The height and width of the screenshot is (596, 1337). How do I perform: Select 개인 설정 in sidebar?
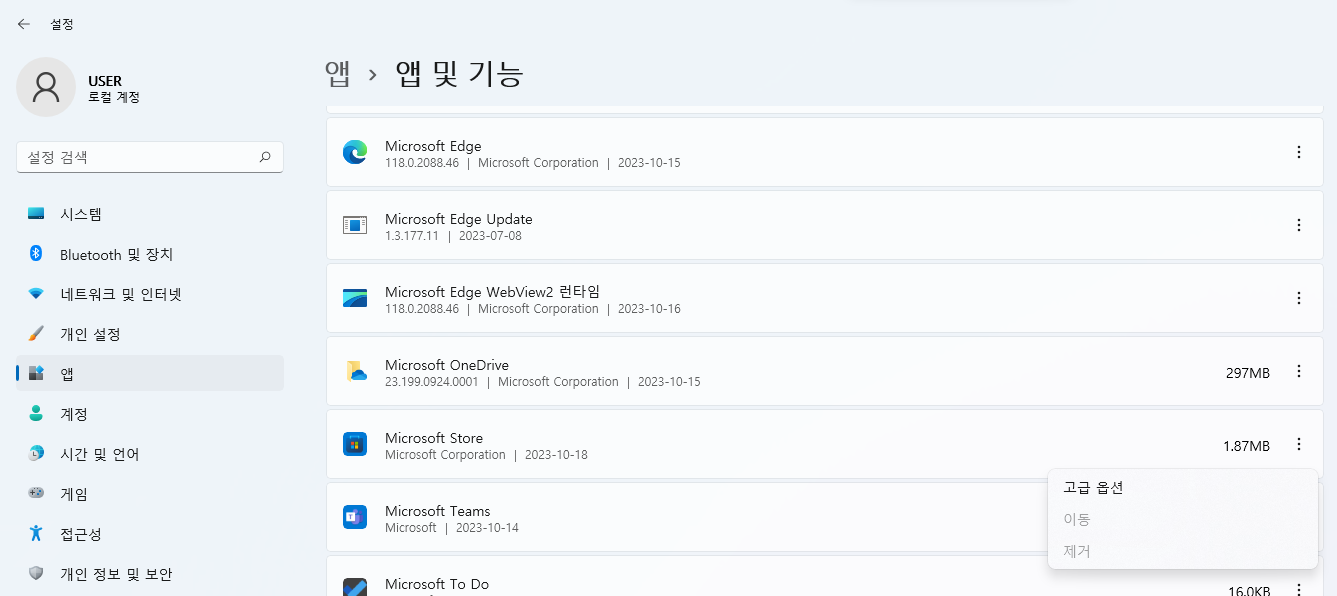click(x=150, y=334)
